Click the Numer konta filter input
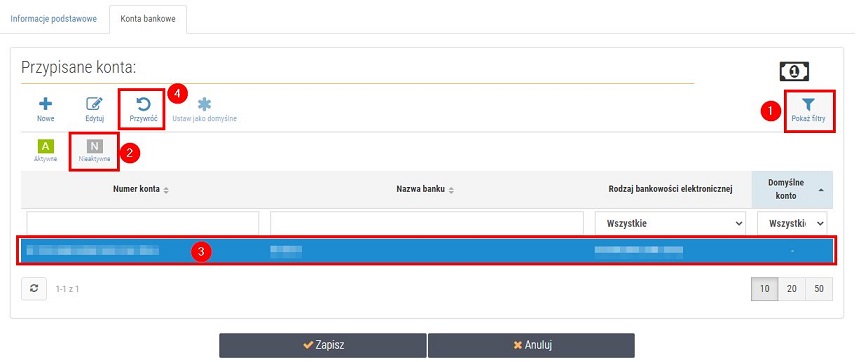 tap(143, 224)
